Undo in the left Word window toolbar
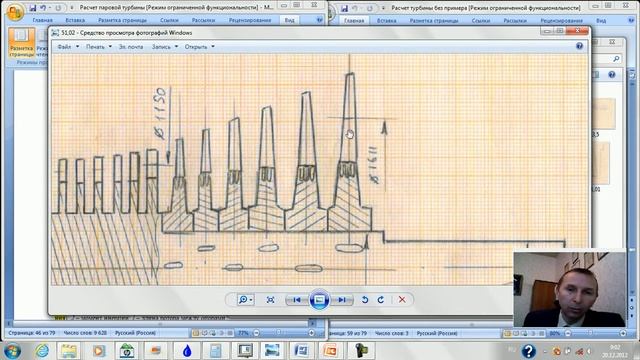Image resolution: width=640 pixels, height=360 pixels. pyautogui.click(x=42, y=8)
